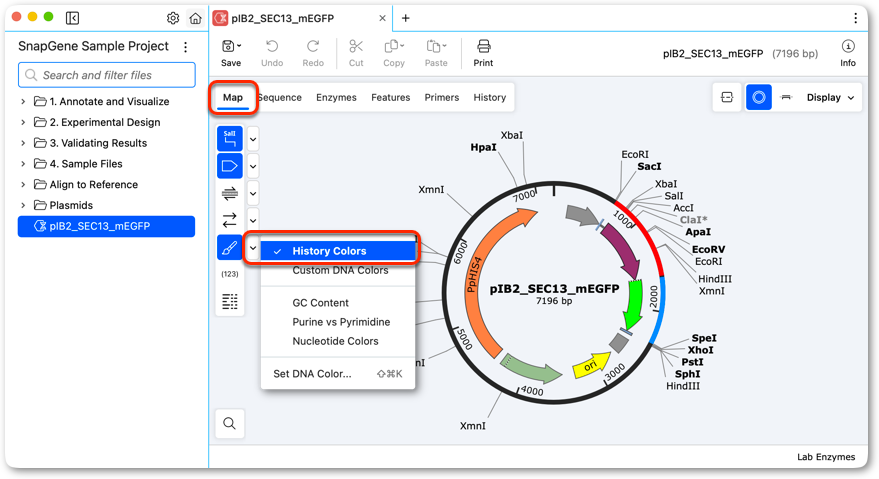Open the window three-dot menu at top right

tap(855, 18)
